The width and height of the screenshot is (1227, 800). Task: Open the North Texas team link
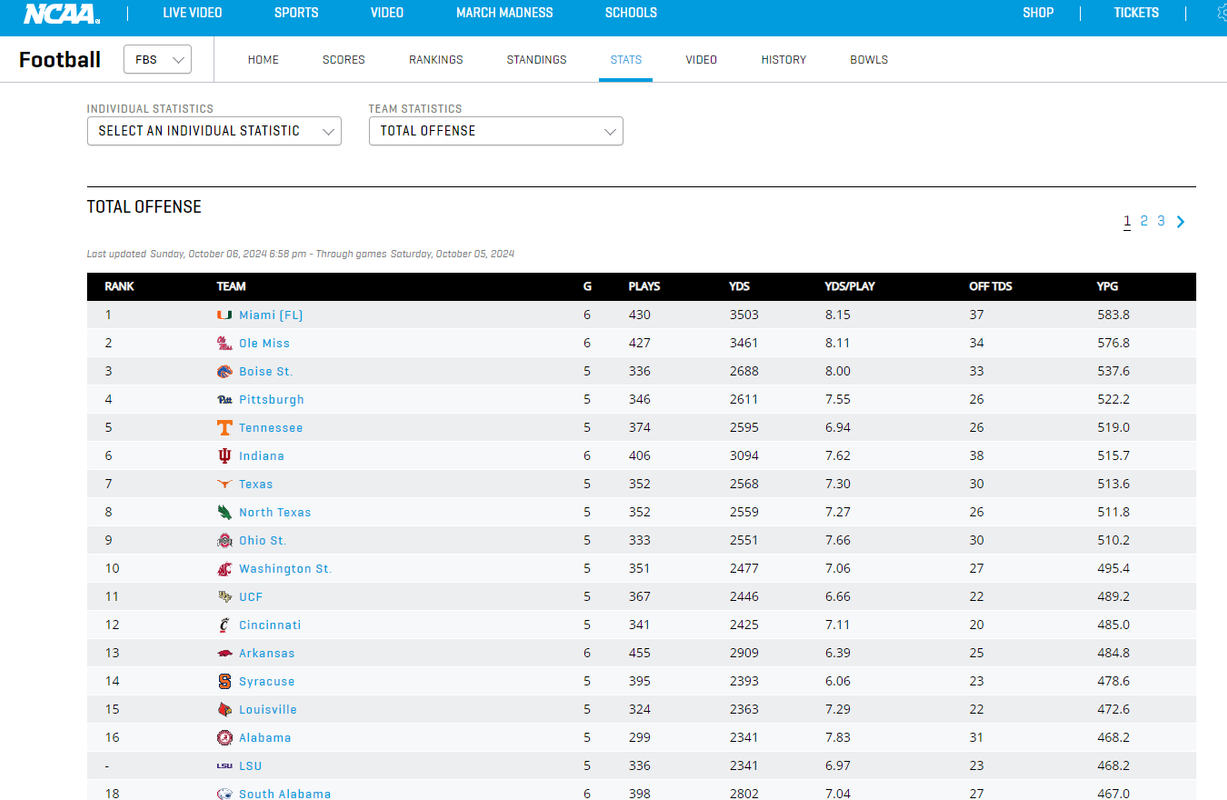[x=275, y=512]
